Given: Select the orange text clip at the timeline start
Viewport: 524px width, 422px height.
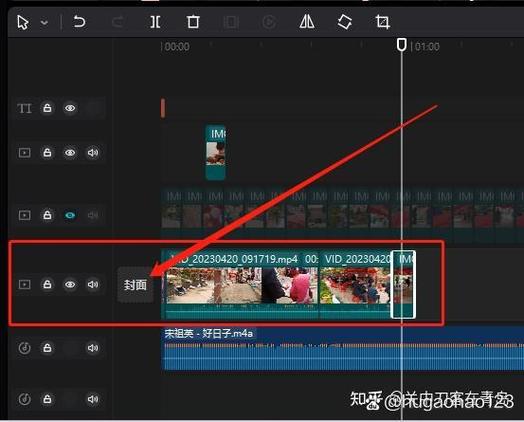Looking at the screenshot, I should (163, 108).
